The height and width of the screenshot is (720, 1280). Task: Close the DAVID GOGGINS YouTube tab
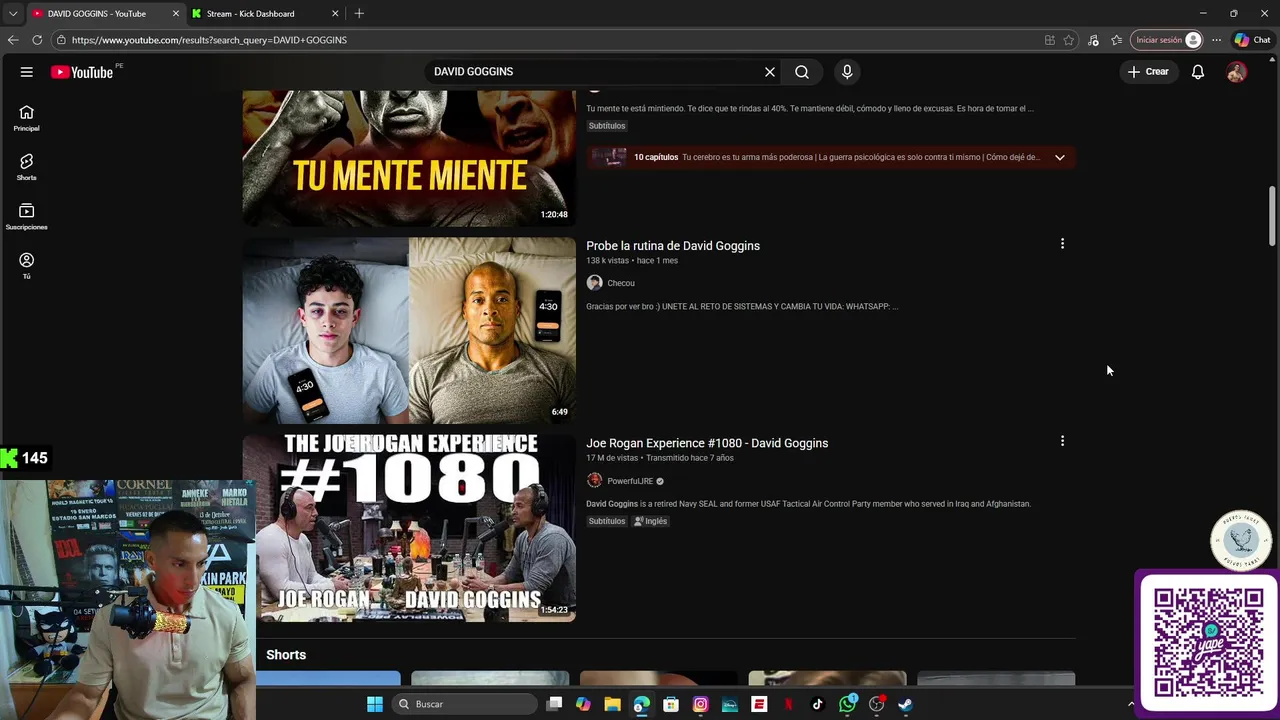[x=176, y=14]
